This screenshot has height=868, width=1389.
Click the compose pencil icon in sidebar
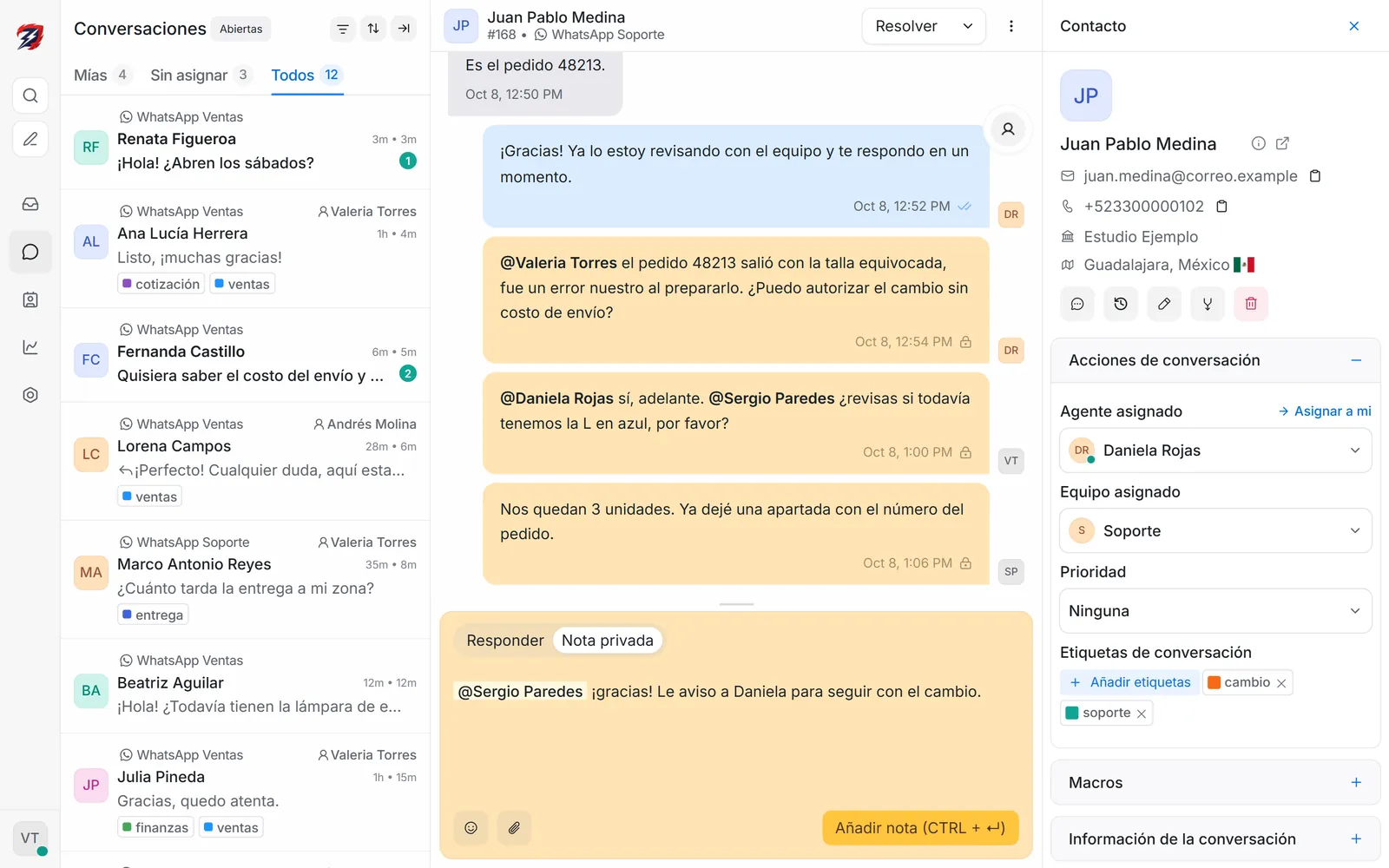(x=30, y=139)
